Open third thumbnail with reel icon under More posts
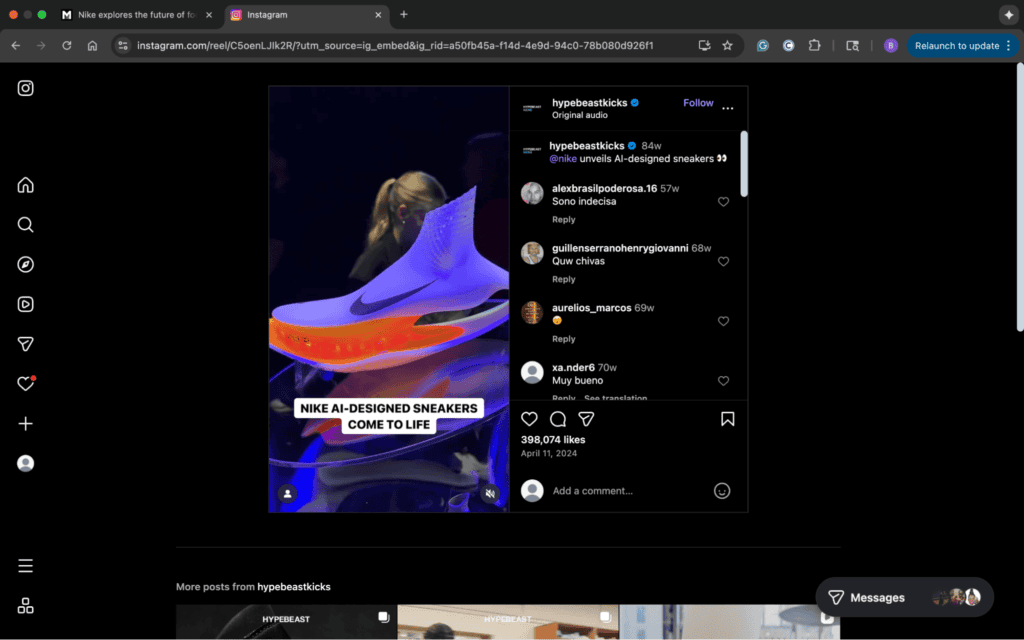 point(729,622)
